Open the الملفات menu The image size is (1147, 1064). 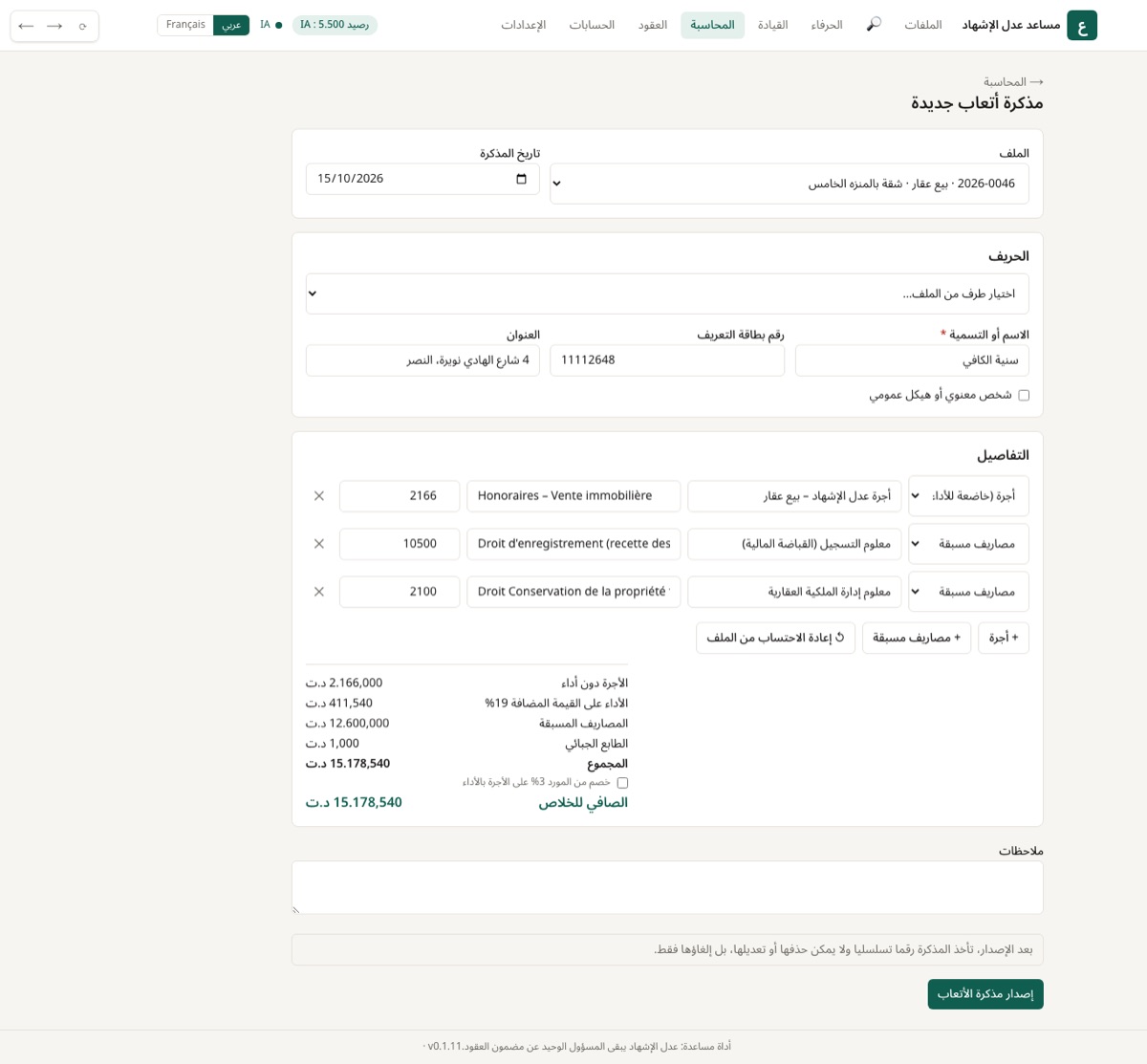[x=923, y=25]
